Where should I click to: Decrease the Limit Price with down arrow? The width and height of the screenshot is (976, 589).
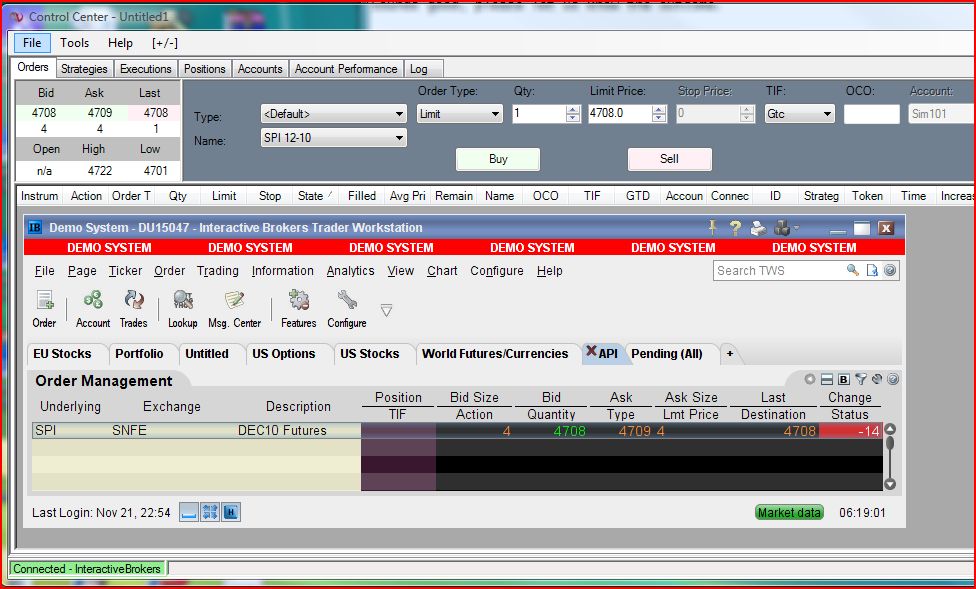(x=659, y=118)
